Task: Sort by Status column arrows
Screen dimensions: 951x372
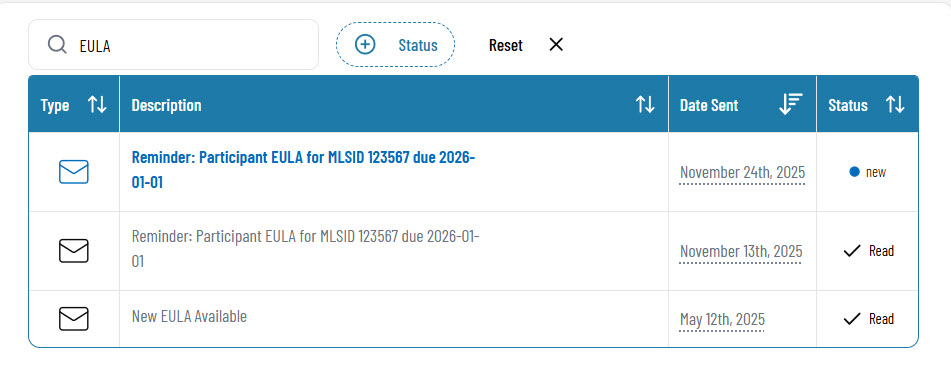Action: coord(895,104)
